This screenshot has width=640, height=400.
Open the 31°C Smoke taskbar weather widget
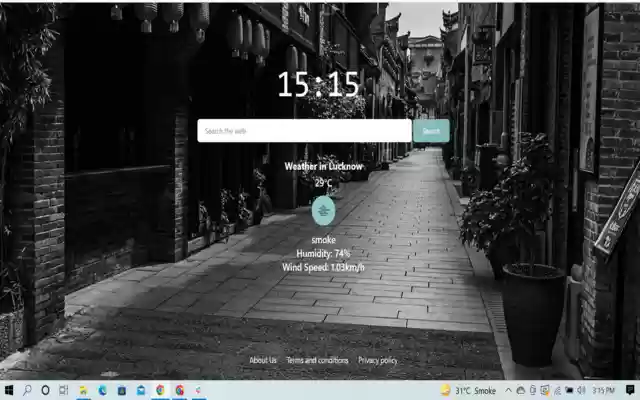pos(468,390)
